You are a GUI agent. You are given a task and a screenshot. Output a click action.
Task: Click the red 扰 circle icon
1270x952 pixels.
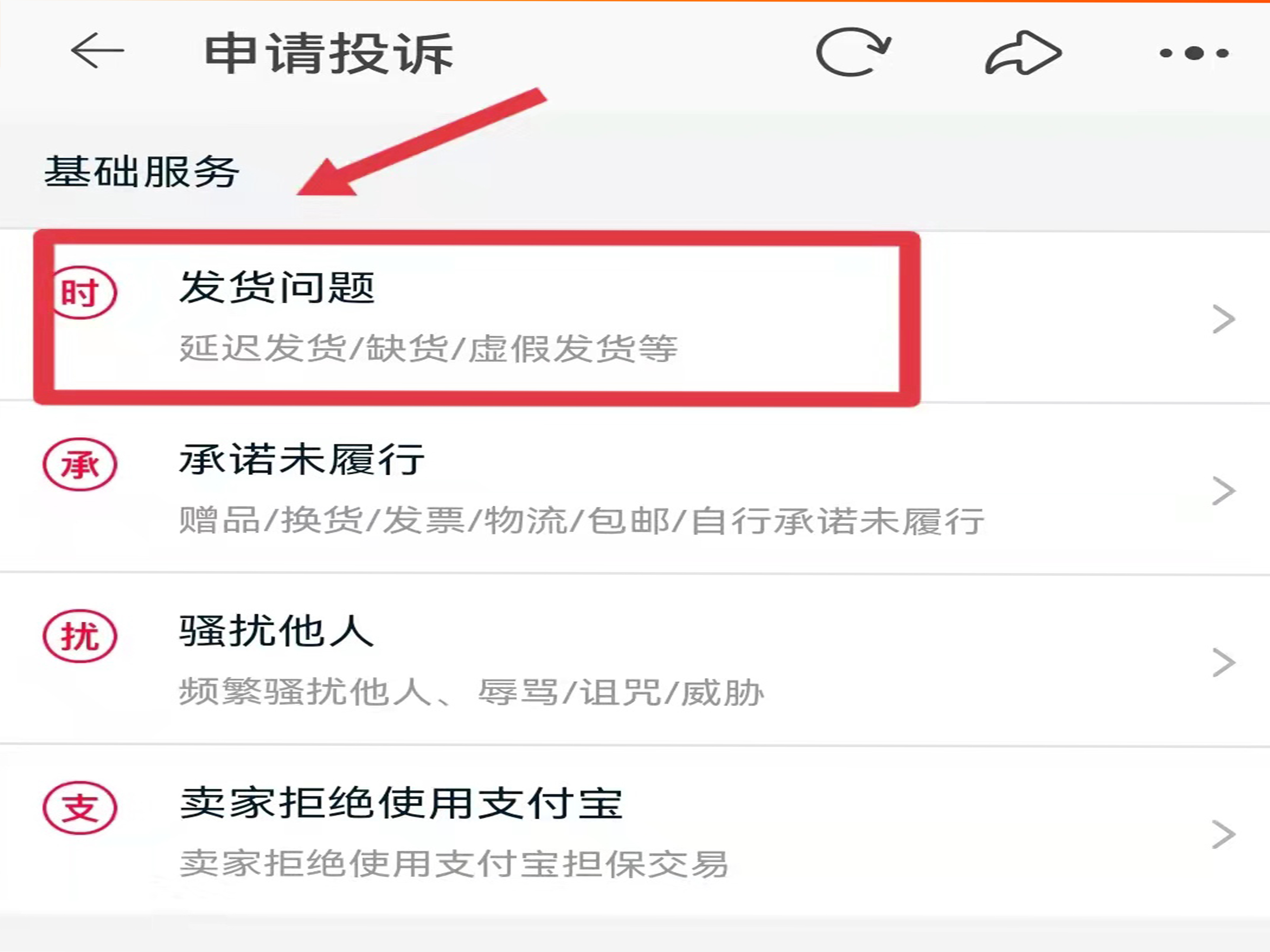click(x=80, y=636)
